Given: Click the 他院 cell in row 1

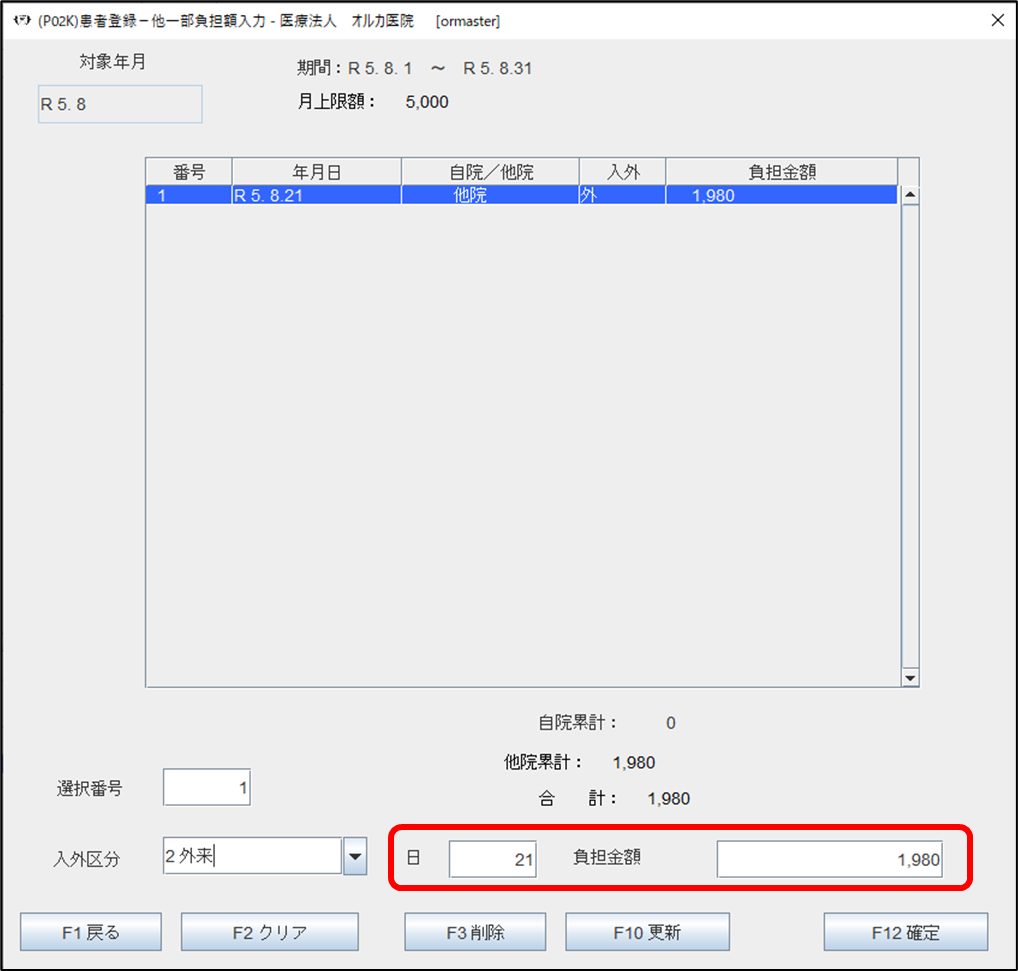Looking at the screenshot, I should click(490, 195).
